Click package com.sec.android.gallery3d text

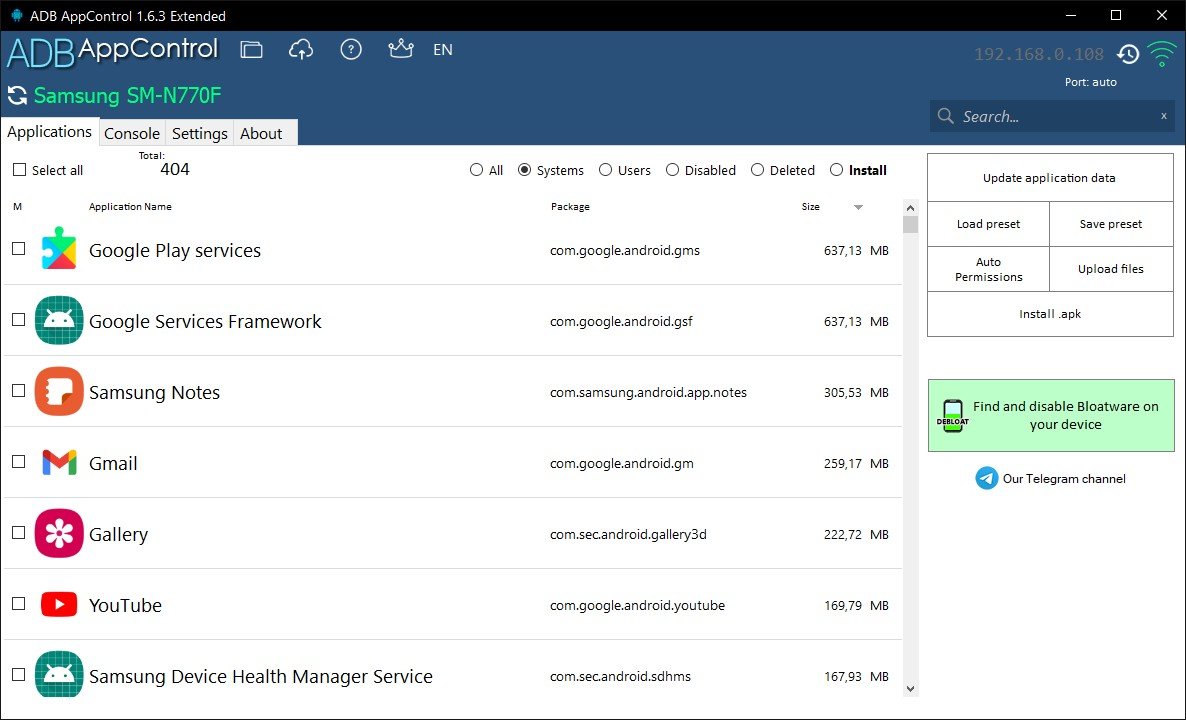[x=629, y=534]
